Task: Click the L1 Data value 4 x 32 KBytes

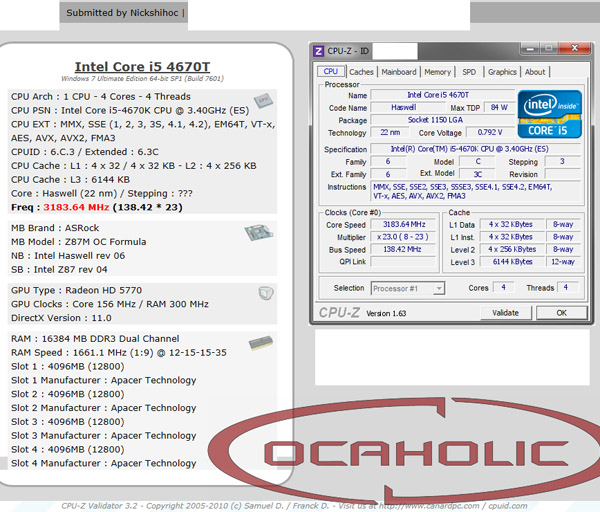Action: pyautogui.click(x=511, y=224)
